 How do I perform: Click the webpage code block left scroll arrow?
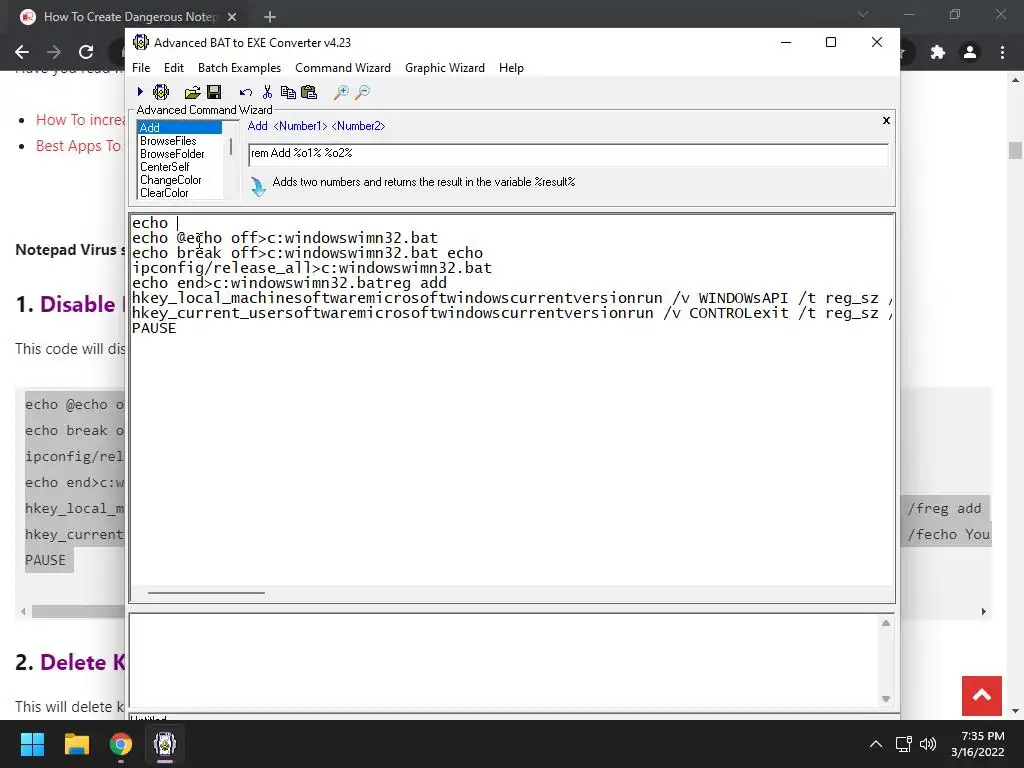(x=24, y=612)
